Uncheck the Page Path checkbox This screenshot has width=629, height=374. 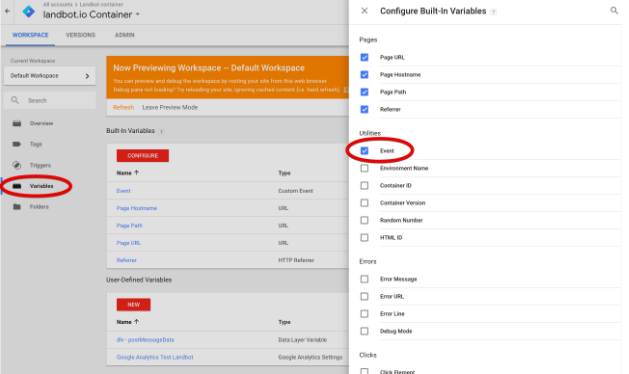[364, 92]
